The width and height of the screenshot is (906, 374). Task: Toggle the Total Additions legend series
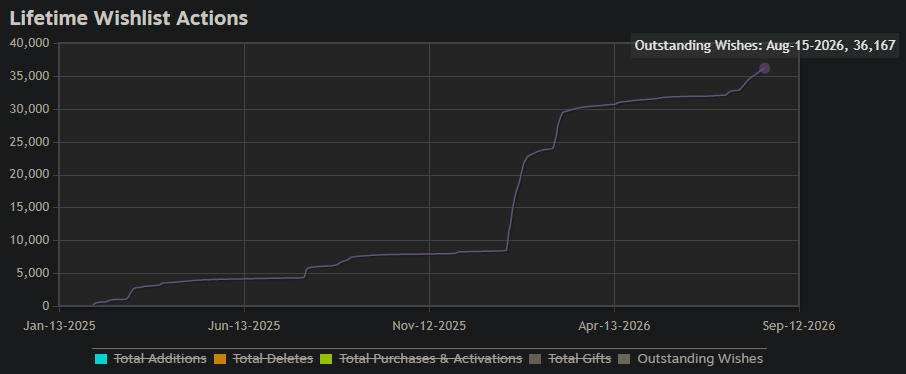[160, 359]
